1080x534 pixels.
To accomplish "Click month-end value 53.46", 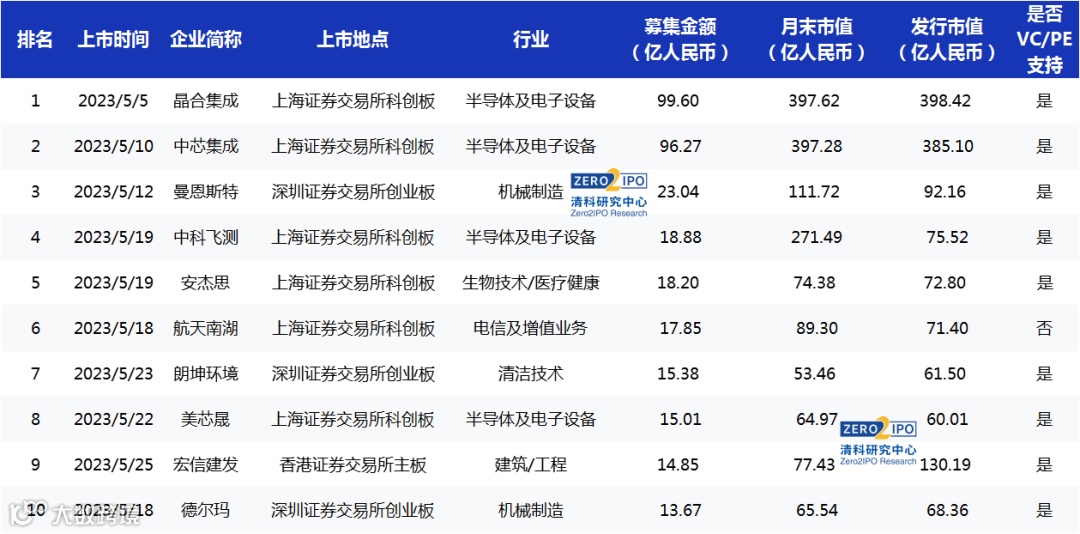I will pyautogui.click(x=814, y=373).
